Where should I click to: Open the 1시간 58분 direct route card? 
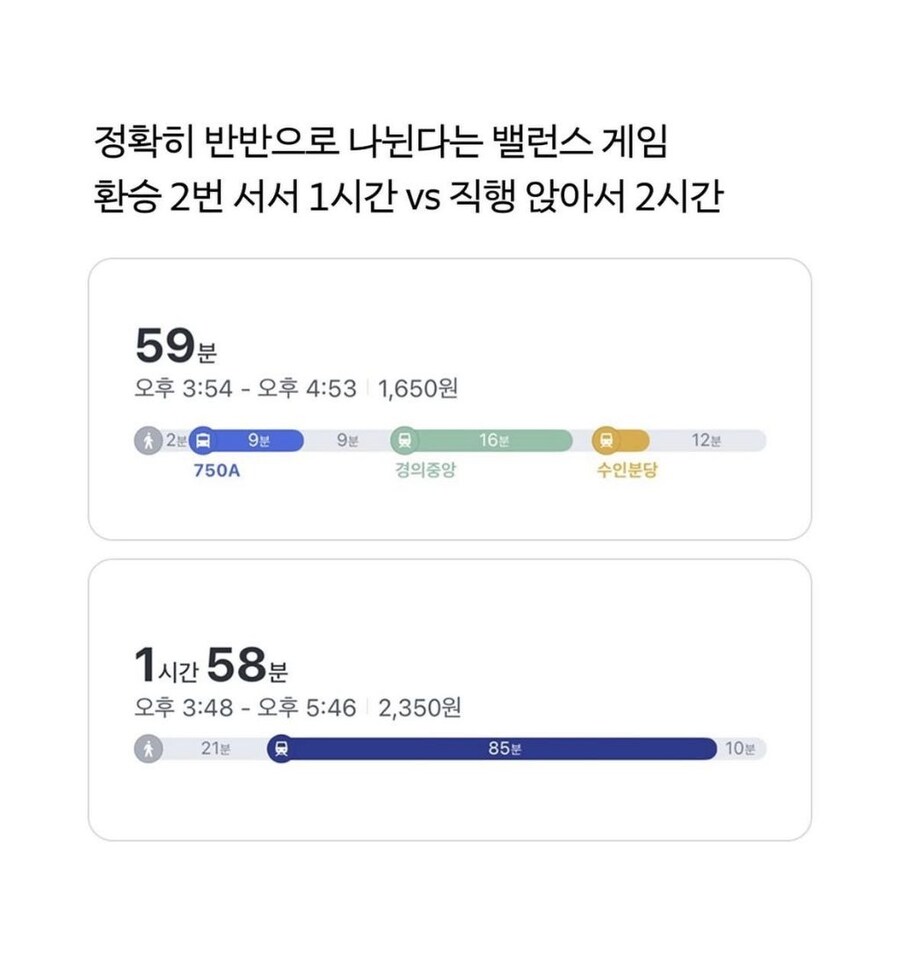pyautogui.click(x=450, y=700)
